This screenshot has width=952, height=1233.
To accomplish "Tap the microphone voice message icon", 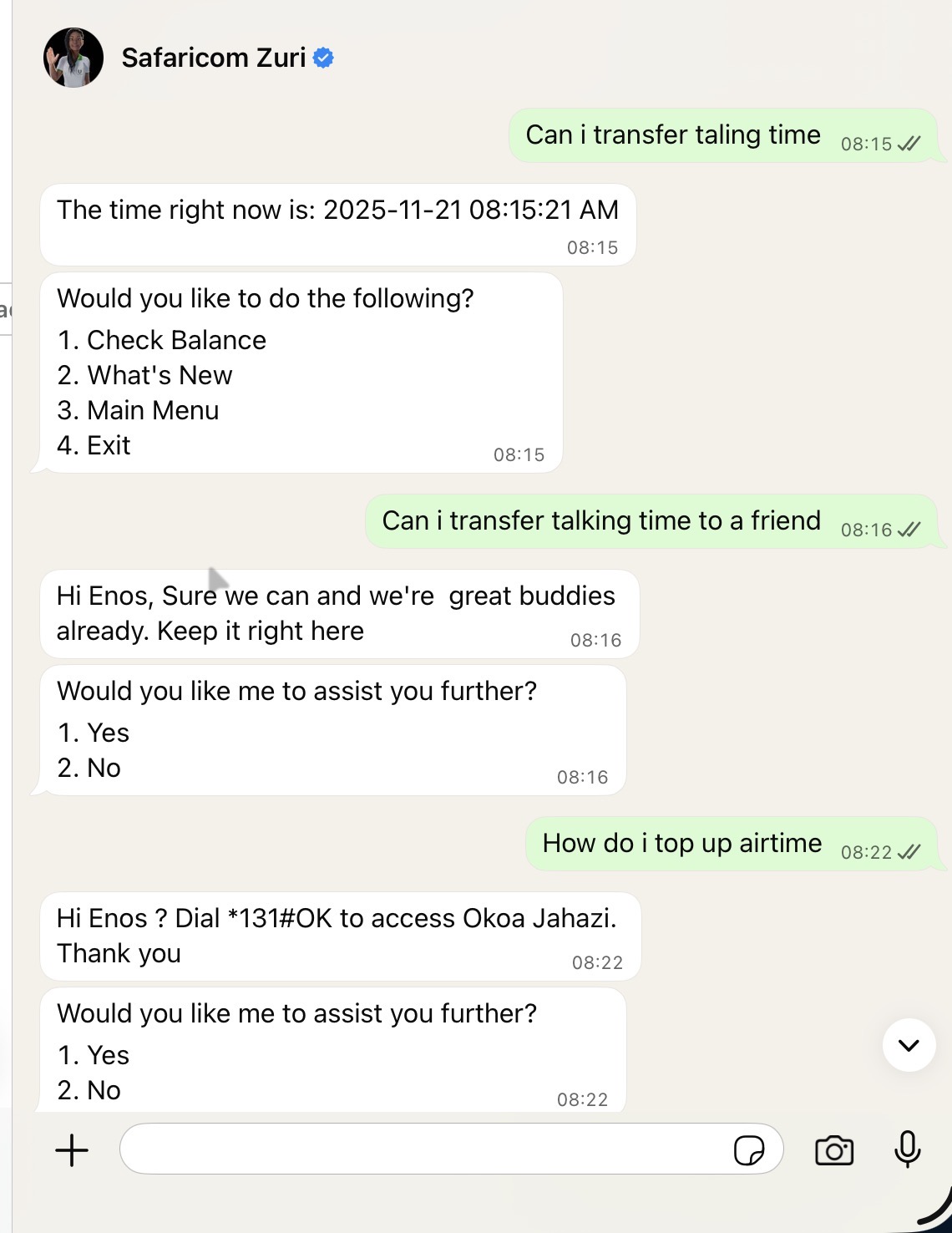I will [x=907, y=1149].
